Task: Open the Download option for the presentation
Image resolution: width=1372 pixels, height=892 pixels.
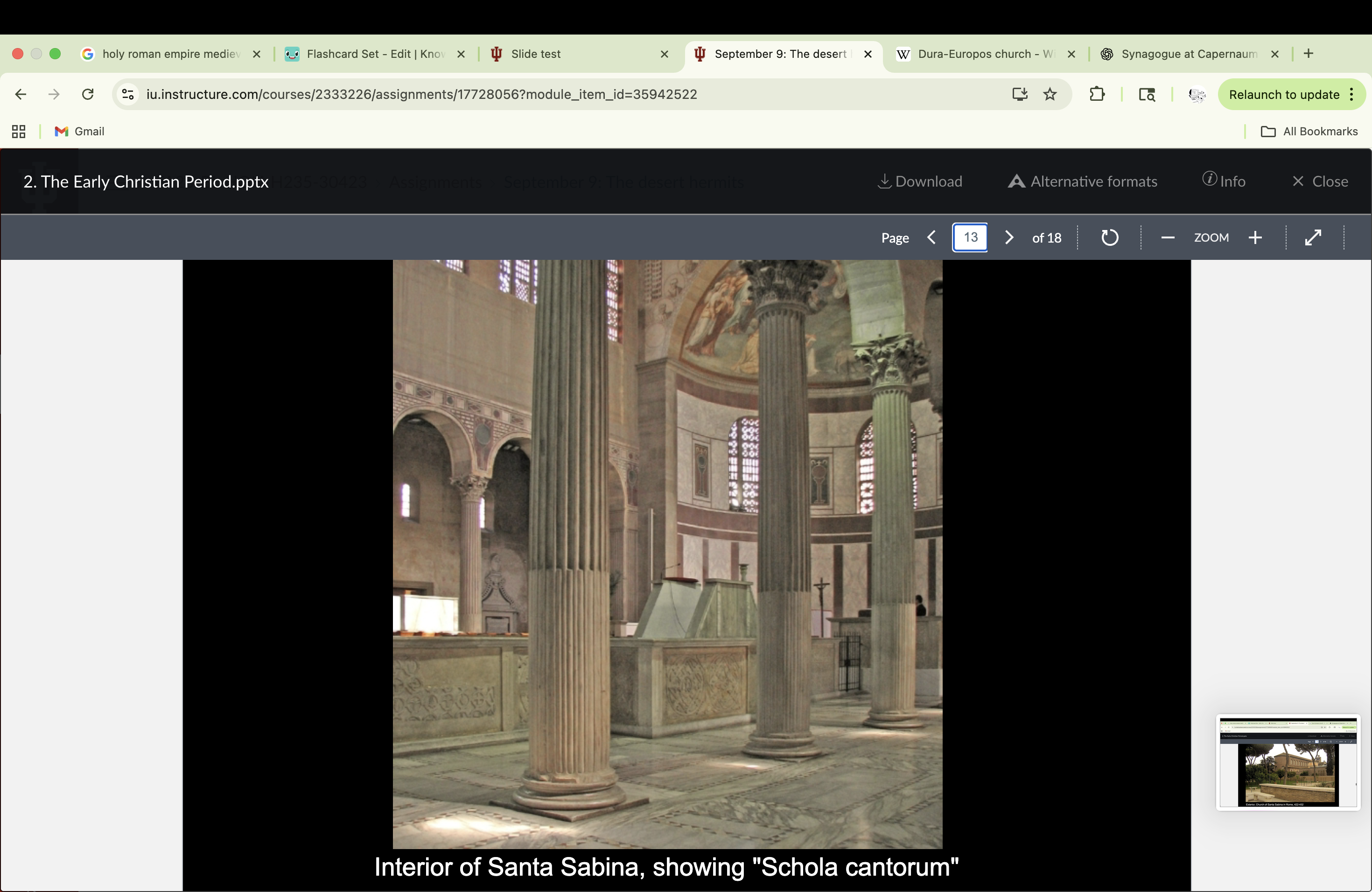Action: tap(919, 181)
